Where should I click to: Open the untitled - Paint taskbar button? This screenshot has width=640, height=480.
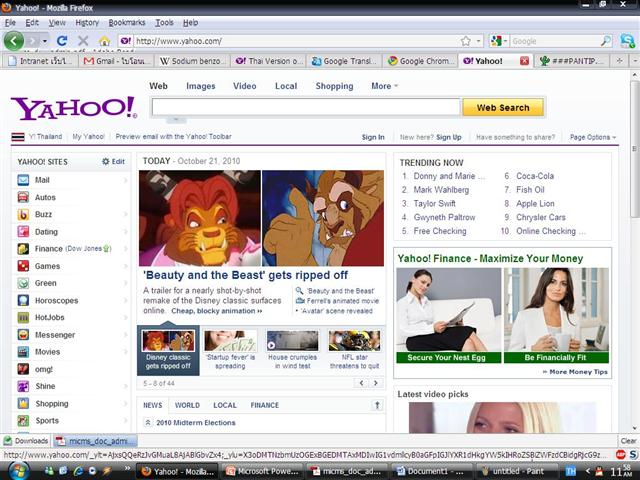point(518,471)
